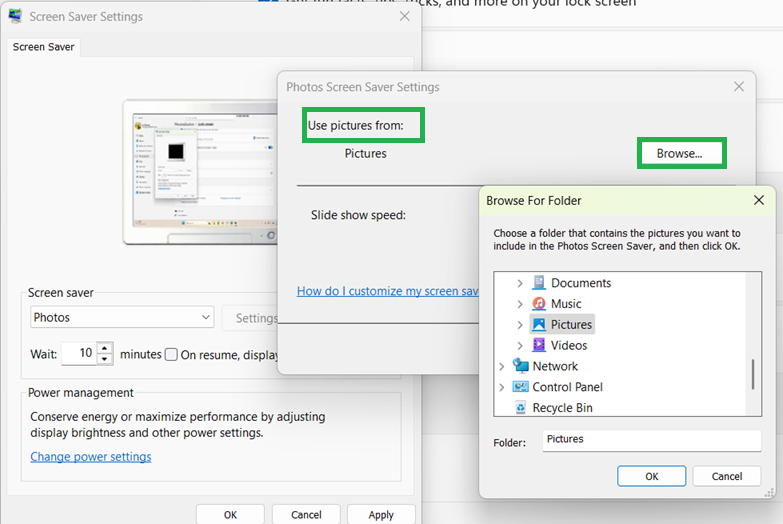783x524 pixels.
Task: Click the Recycle Bin icon
Action: click(520, 408)
